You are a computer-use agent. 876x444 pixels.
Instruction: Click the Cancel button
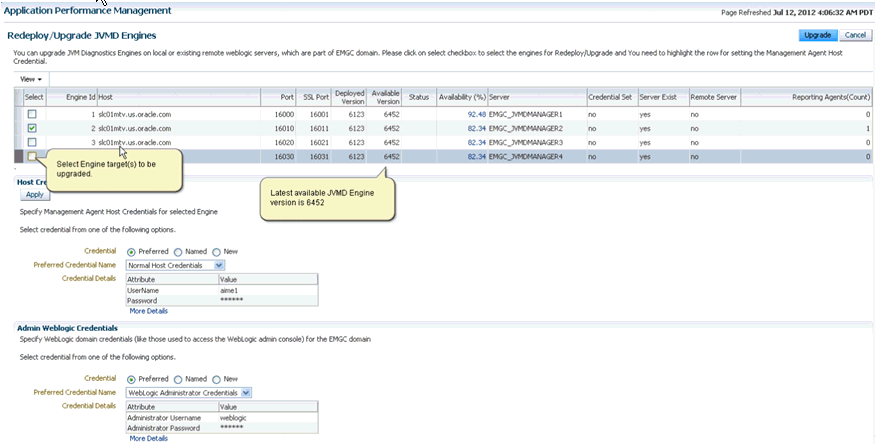[x=855, y=35]
